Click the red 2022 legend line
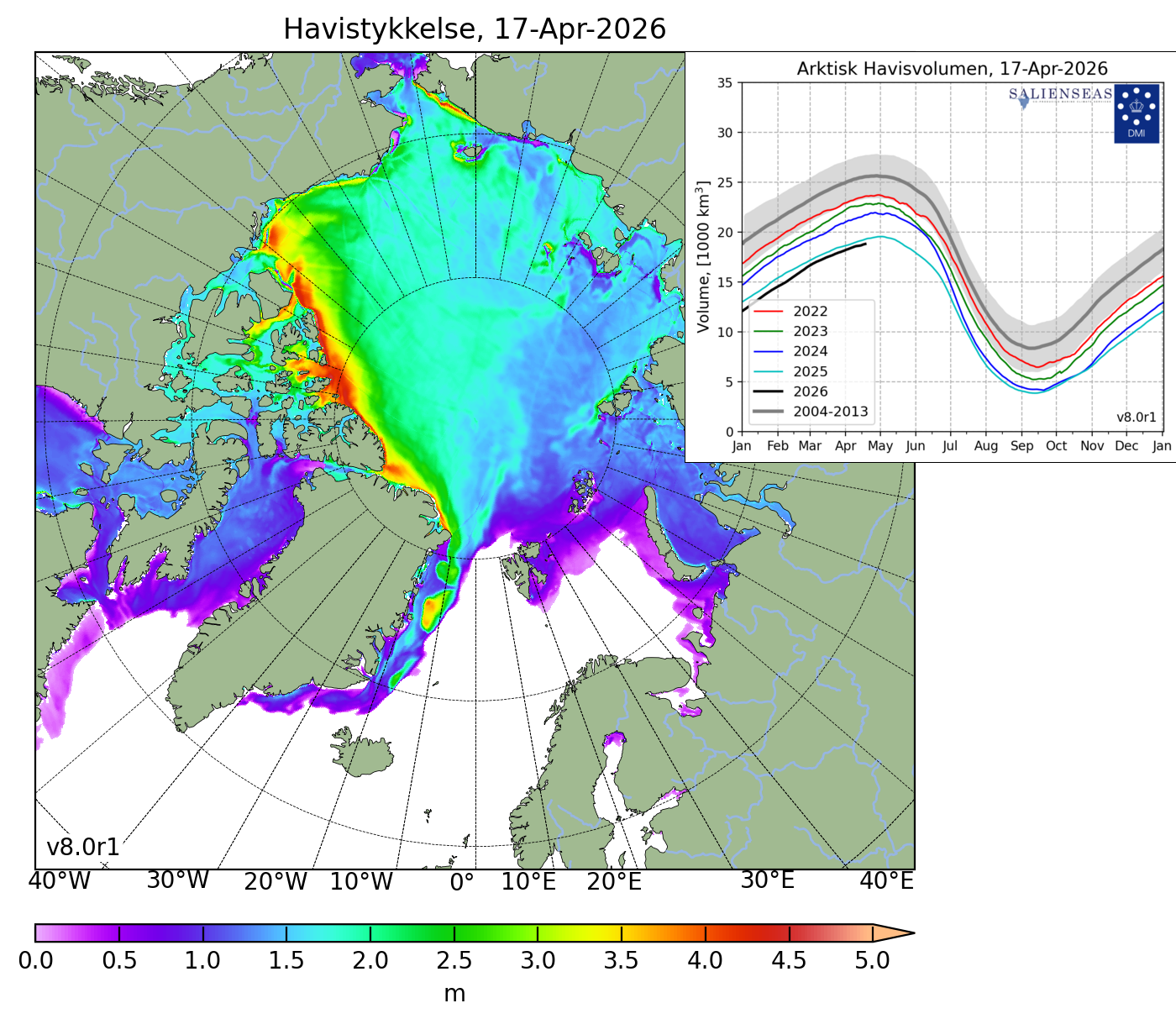 click(769, 312)
